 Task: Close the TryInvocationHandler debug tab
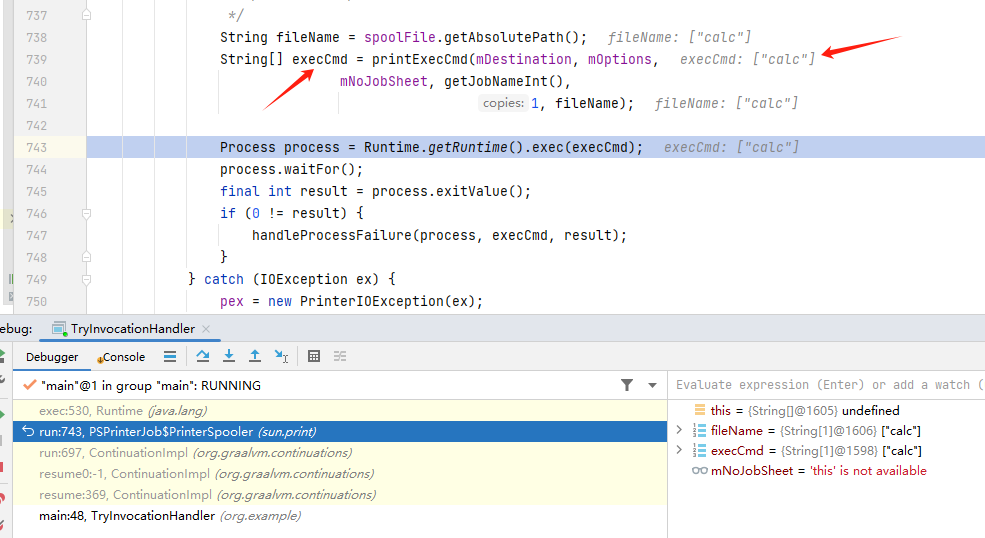(206, 329)
